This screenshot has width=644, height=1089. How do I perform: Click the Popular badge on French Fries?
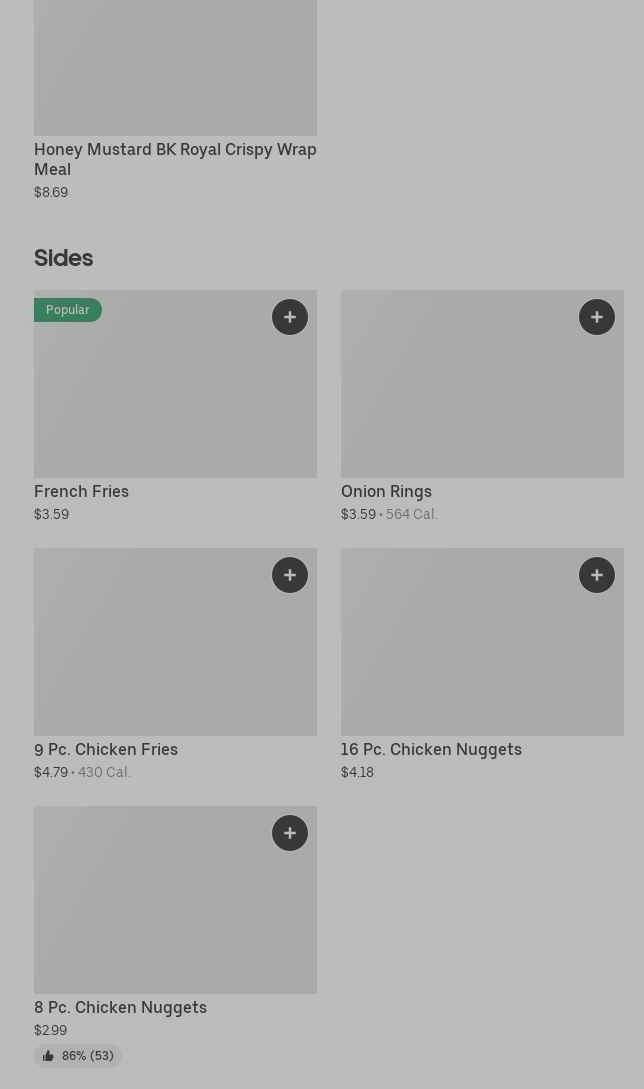[x=68, y=310]
